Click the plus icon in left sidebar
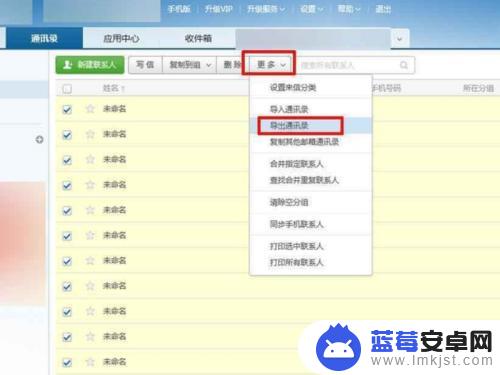The image size is (500, 375). pyautogui.click(x=39, y=140)
